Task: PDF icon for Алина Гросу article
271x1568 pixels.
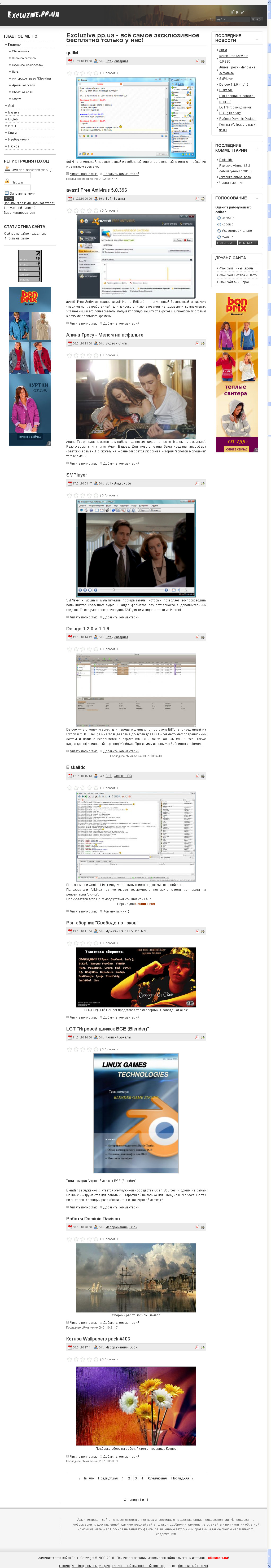Action: coord(197,343)
